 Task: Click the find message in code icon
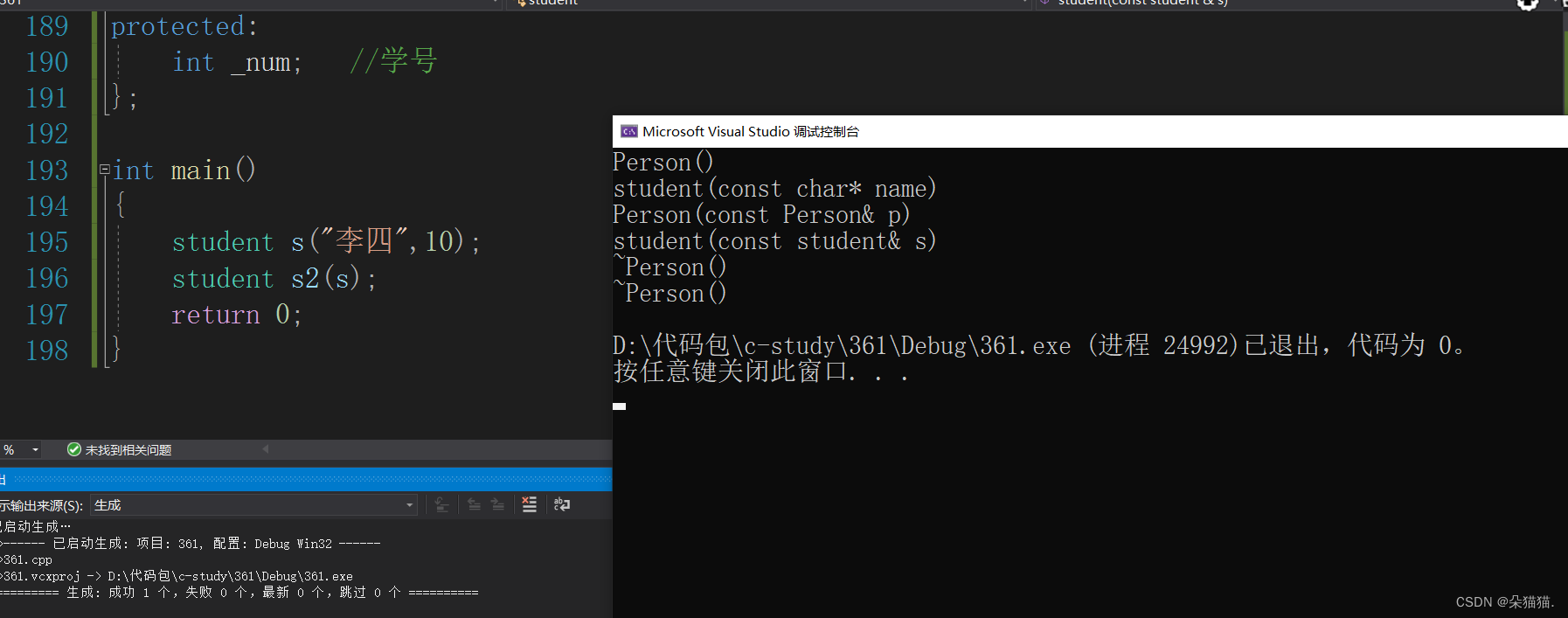point(442,504)
